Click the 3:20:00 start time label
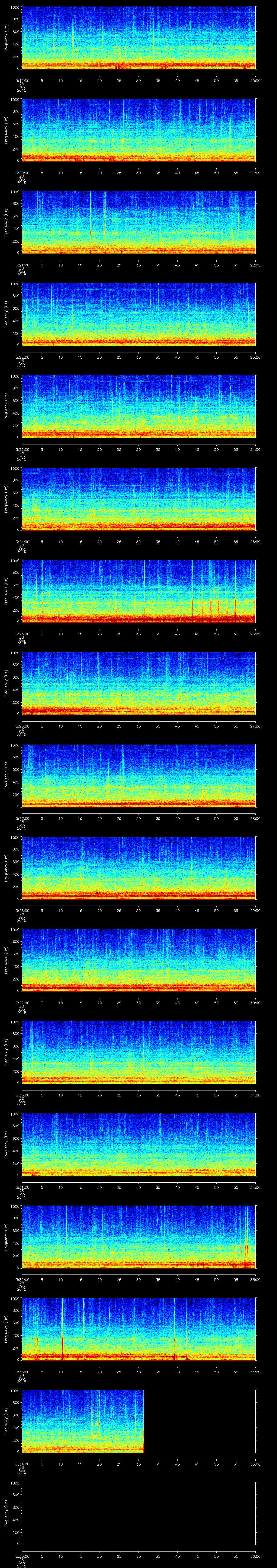Viewport: 277px width, 1568px height. (x=22, y=173)
